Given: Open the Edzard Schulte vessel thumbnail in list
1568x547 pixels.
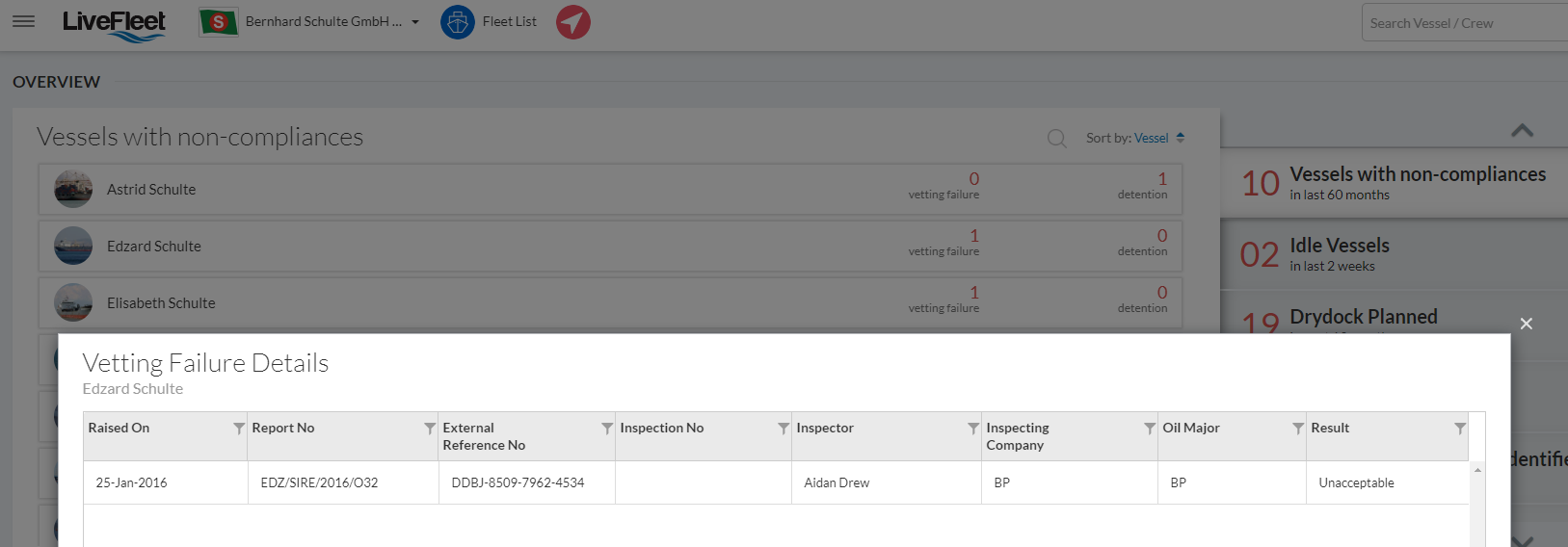Looking at the screenshot, I should tap(73, 247).
